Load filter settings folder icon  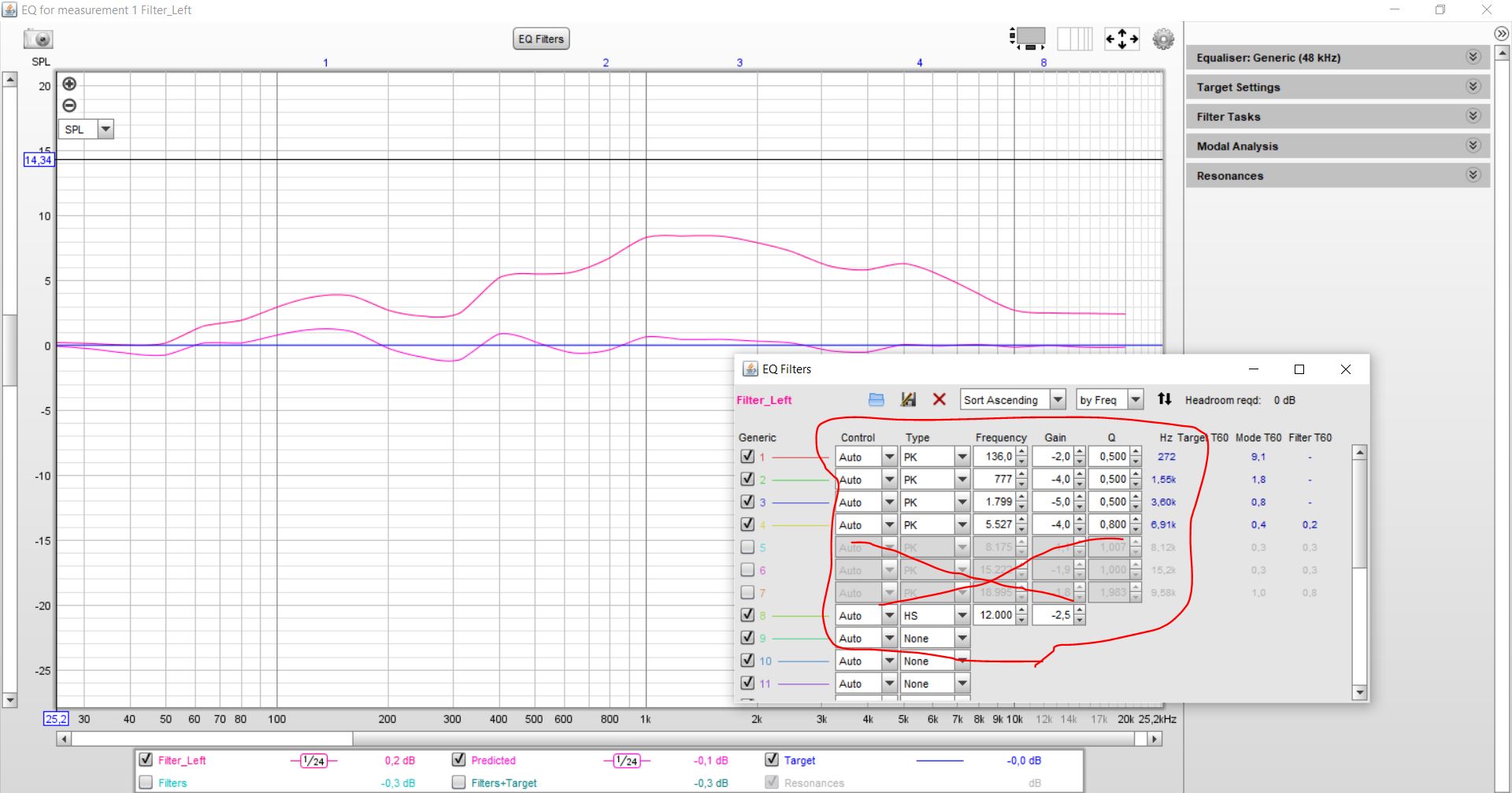click(876, 399)
